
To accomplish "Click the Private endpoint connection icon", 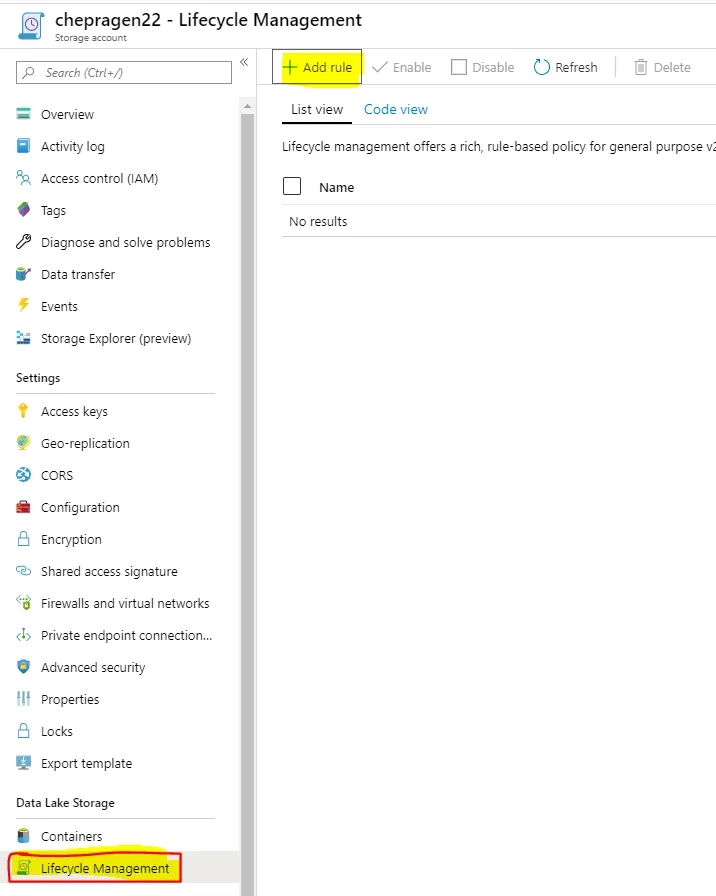I will coord(23,635).
